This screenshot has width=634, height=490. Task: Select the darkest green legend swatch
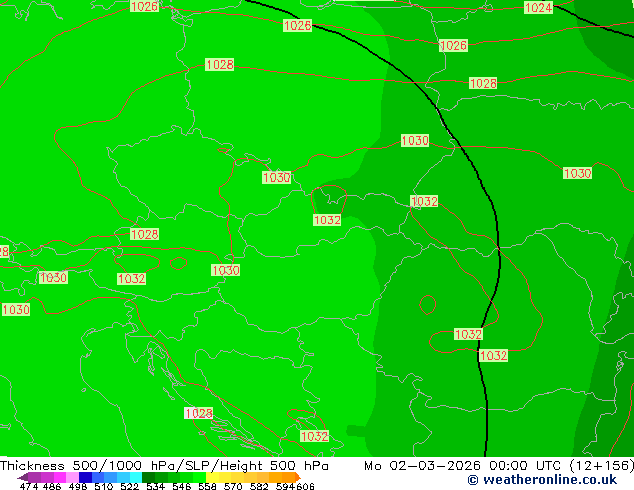click(x=148, y=477)
